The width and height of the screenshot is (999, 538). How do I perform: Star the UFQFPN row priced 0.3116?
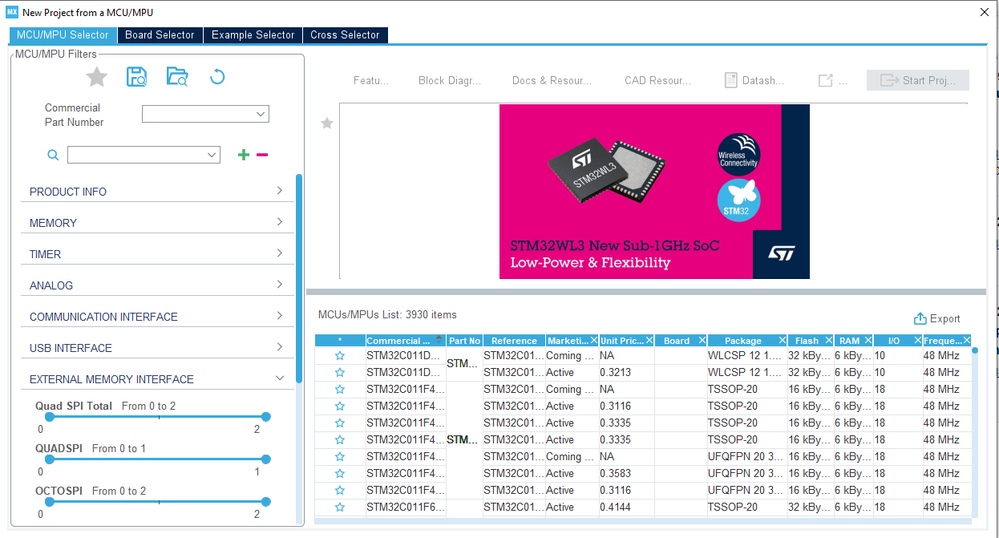[340, 491]
